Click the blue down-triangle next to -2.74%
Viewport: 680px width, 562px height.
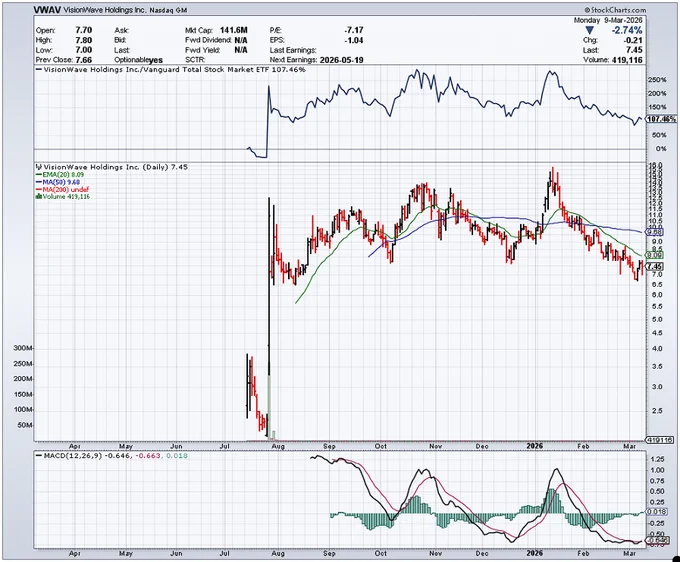point(588,30)
